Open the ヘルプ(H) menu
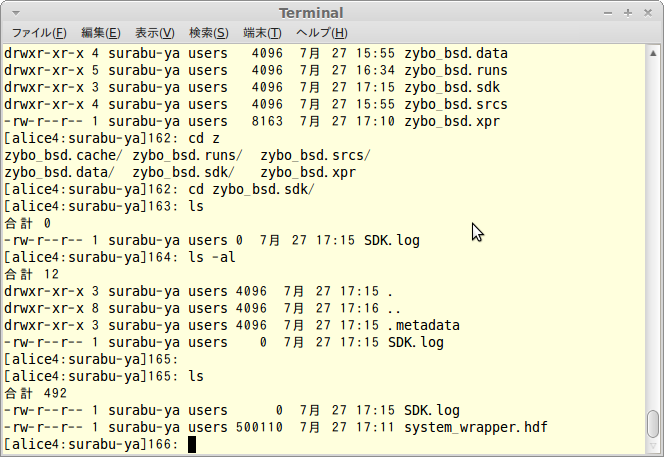664x457 pixels. point(322,33)
